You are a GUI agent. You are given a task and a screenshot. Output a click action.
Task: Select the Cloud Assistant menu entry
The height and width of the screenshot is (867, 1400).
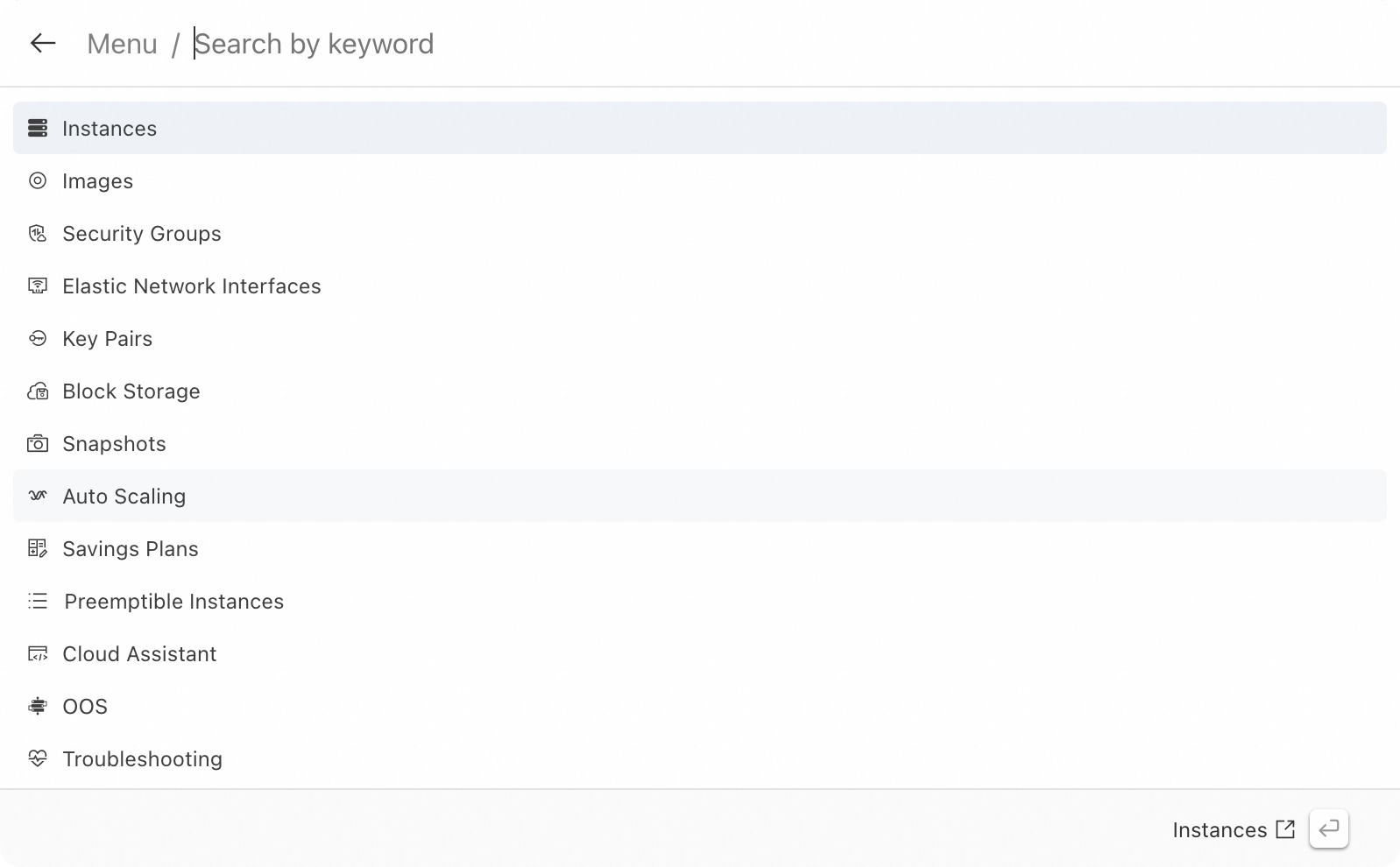pos(139,654)
